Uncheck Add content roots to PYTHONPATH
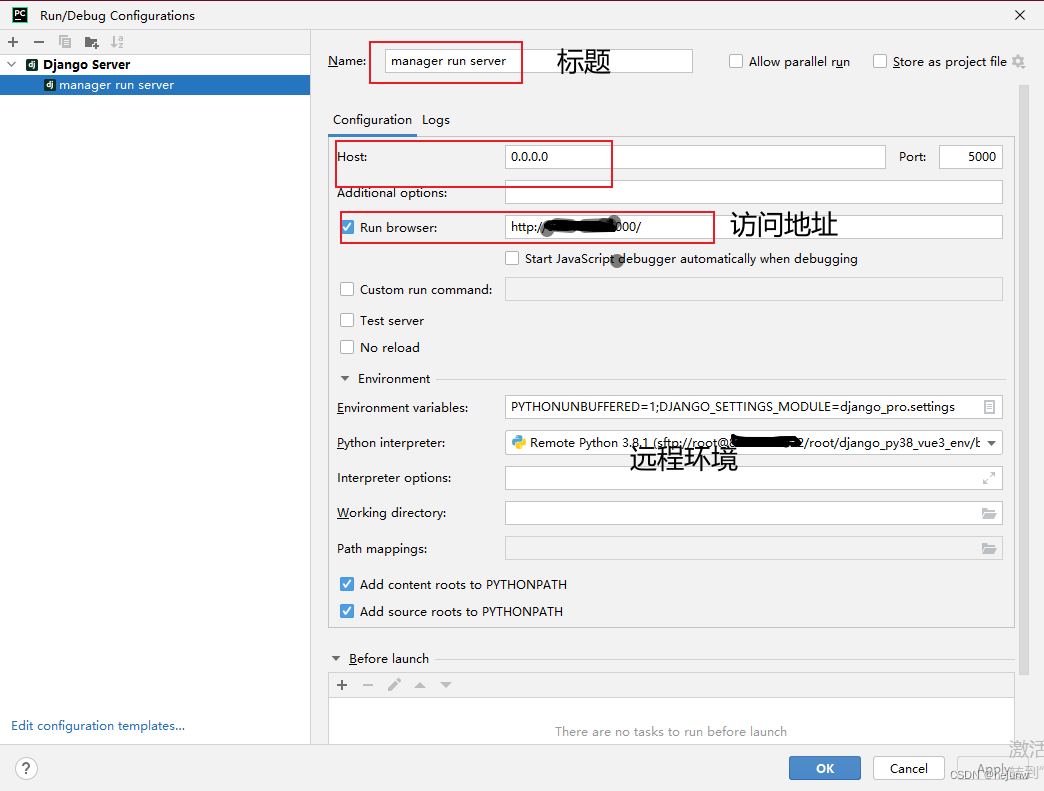This screenshot has width=1044, height=791. pos(347,584)
